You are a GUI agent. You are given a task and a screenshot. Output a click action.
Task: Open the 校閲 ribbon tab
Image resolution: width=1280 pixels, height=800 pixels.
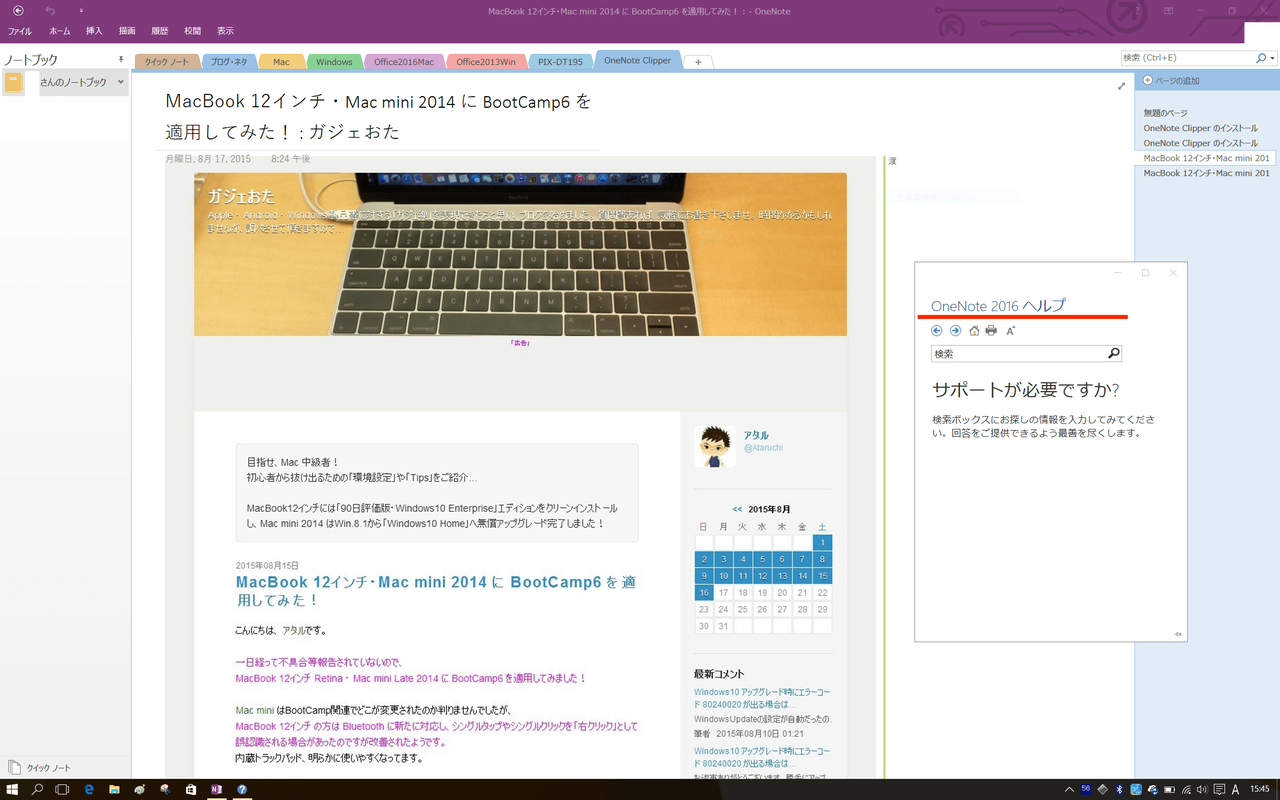click(193, 31)
